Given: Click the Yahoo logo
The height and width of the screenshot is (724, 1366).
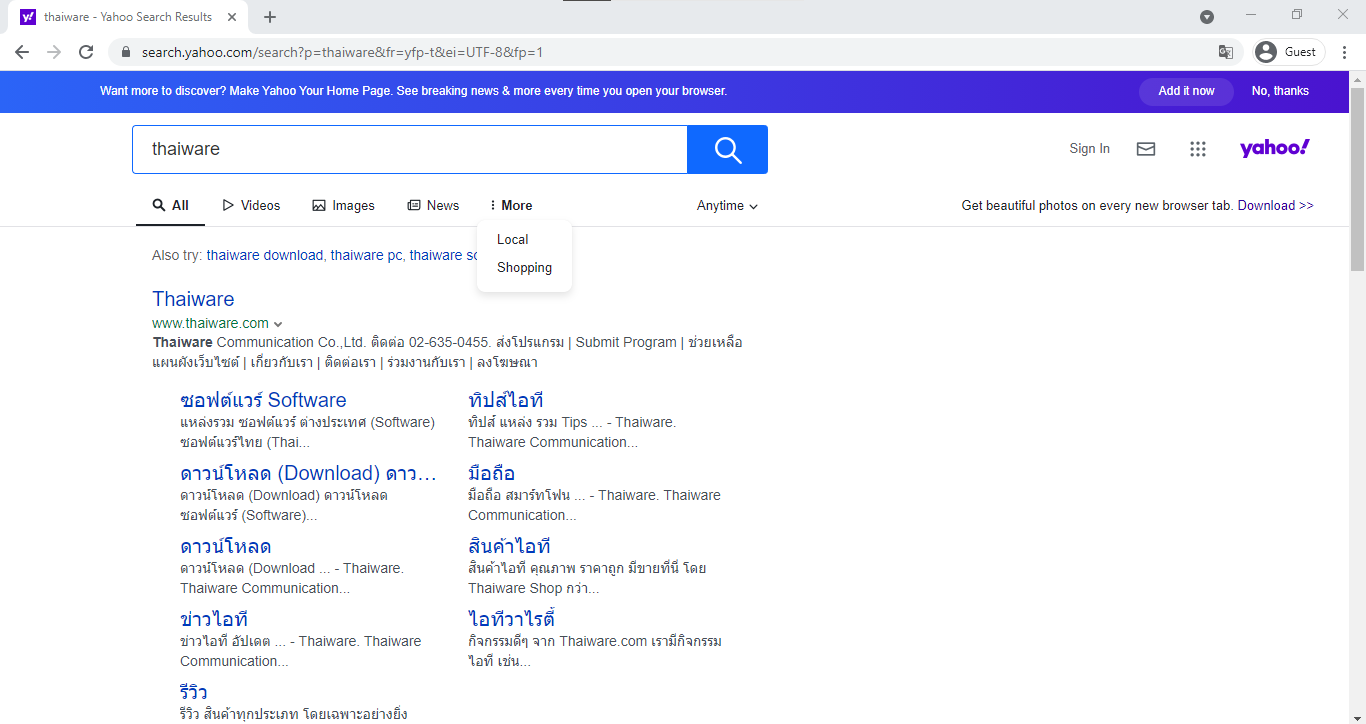Looking at the screenshot, I should tap(1274, 148).
